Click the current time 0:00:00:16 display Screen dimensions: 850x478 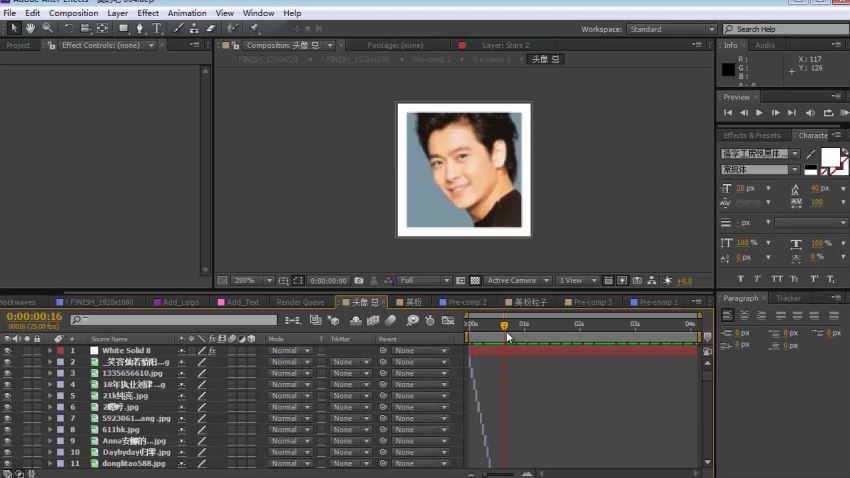(x=34, y=316)
